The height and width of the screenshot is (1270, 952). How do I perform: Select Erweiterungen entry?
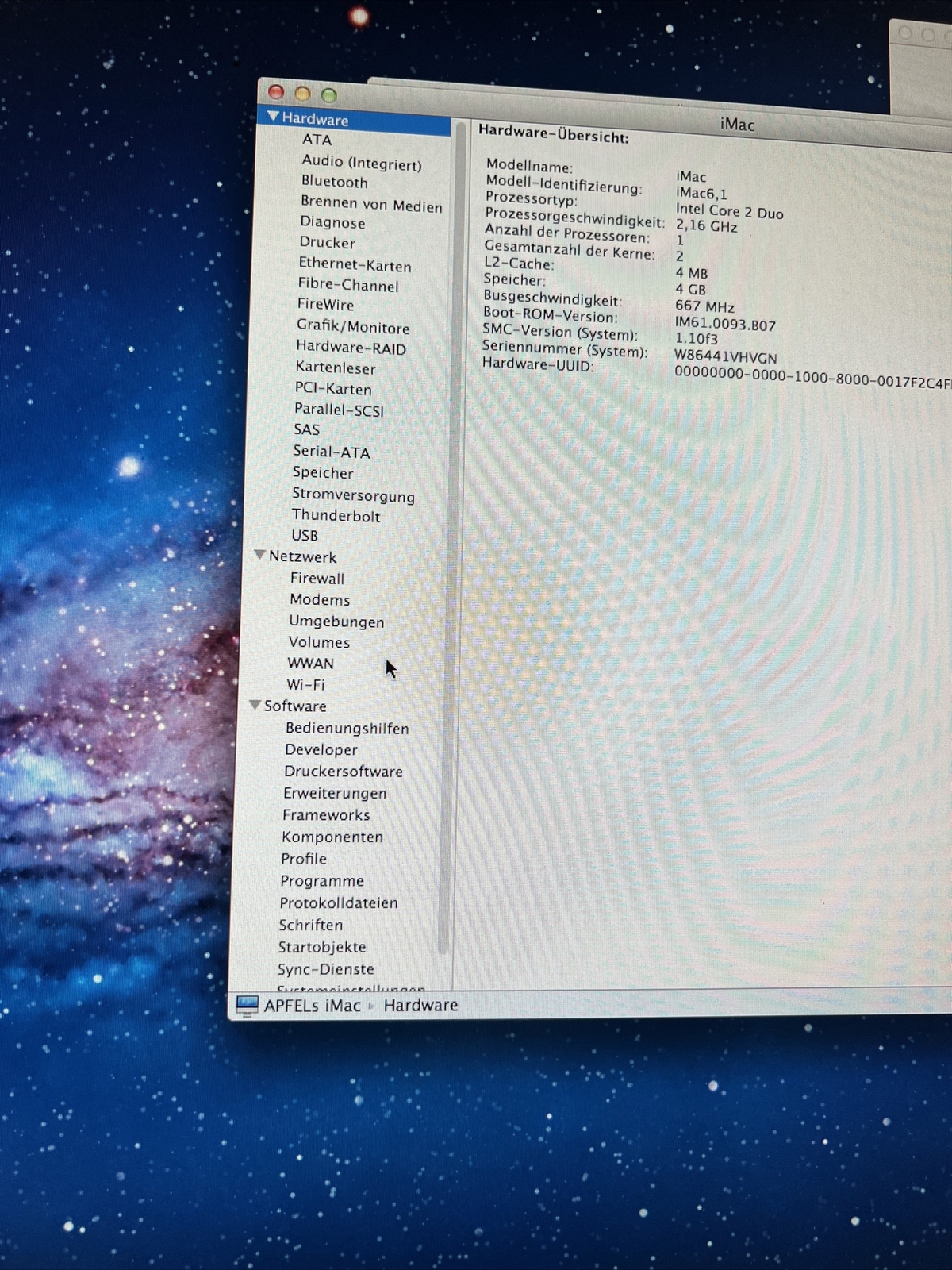pyautogui.click(x=335, y=794)
